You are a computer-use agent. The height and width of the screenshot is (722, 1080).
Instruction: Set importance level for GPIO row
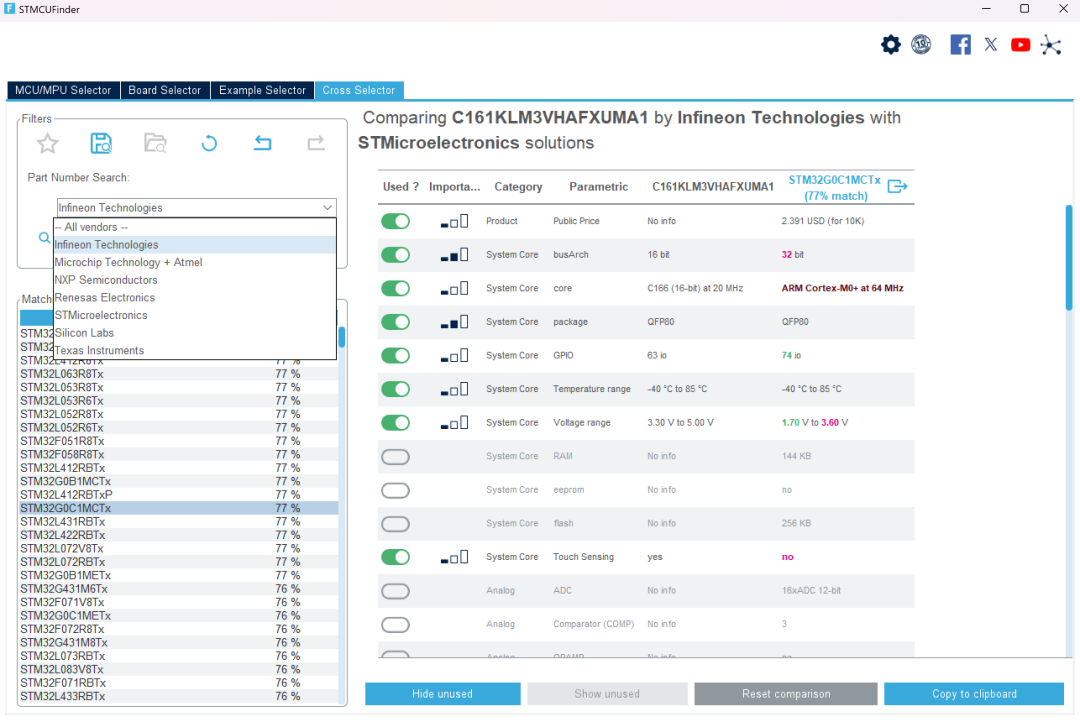455,355
